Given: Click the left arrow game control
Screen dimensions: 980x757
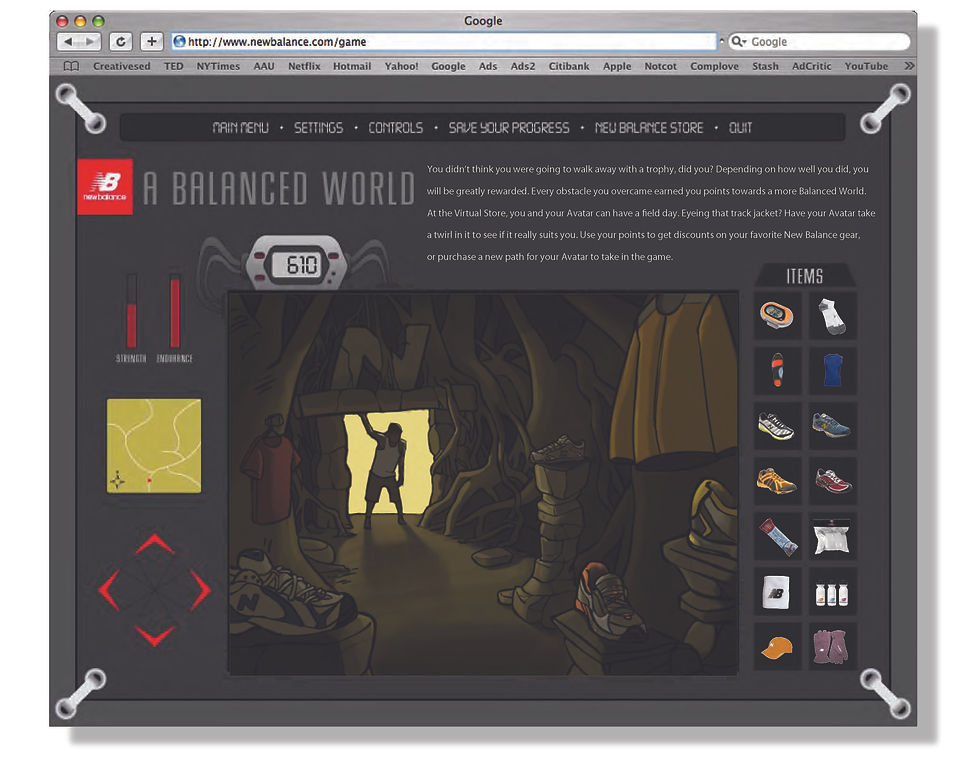Looking at the screenshot, I should [109, 589].
